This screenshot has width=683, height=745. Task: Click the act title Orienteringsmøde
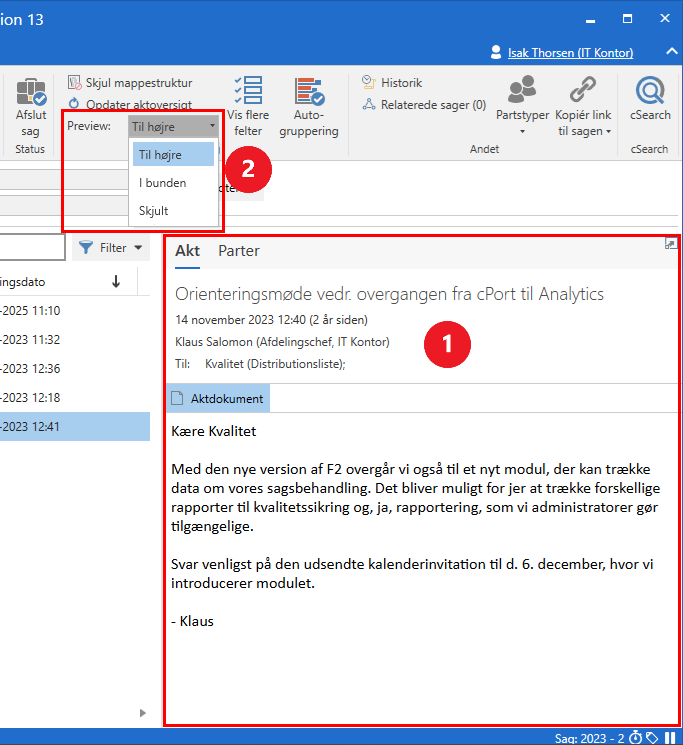[389, 294]
